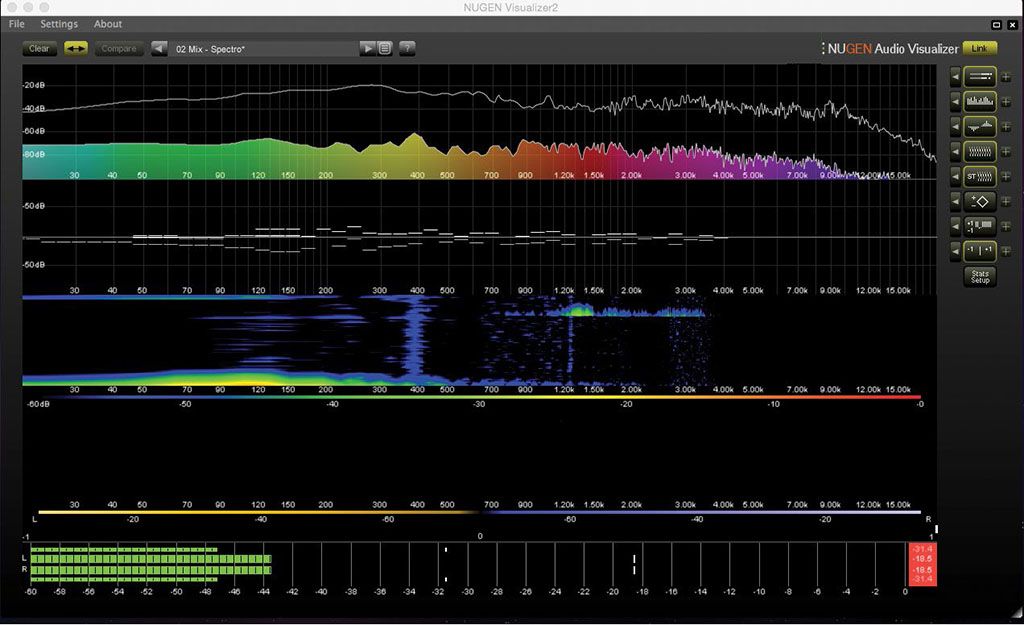Toggle Compare mode
Image resolution: width=1024 pixels, height=625 pixels.
coord(118,48)
